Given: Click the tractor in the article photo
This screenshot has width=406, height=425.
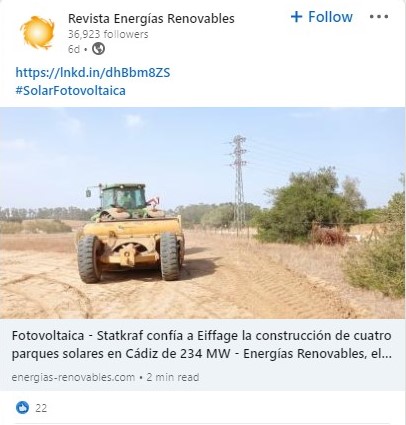Looking at the screenshot, I should tap(130, 233).
